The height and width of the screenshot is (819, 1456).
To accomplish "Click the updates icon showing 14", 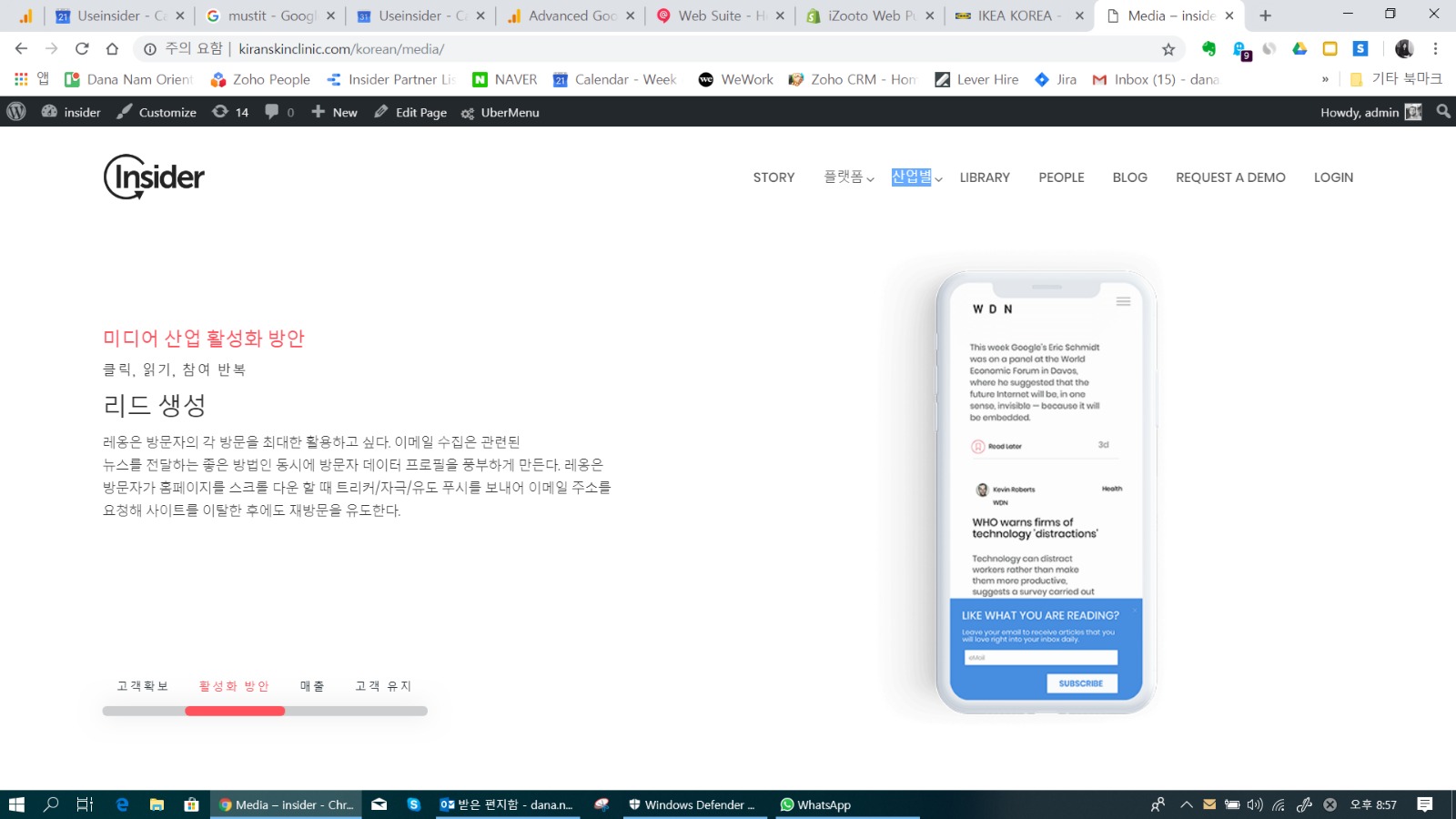I will click(230, 112).
